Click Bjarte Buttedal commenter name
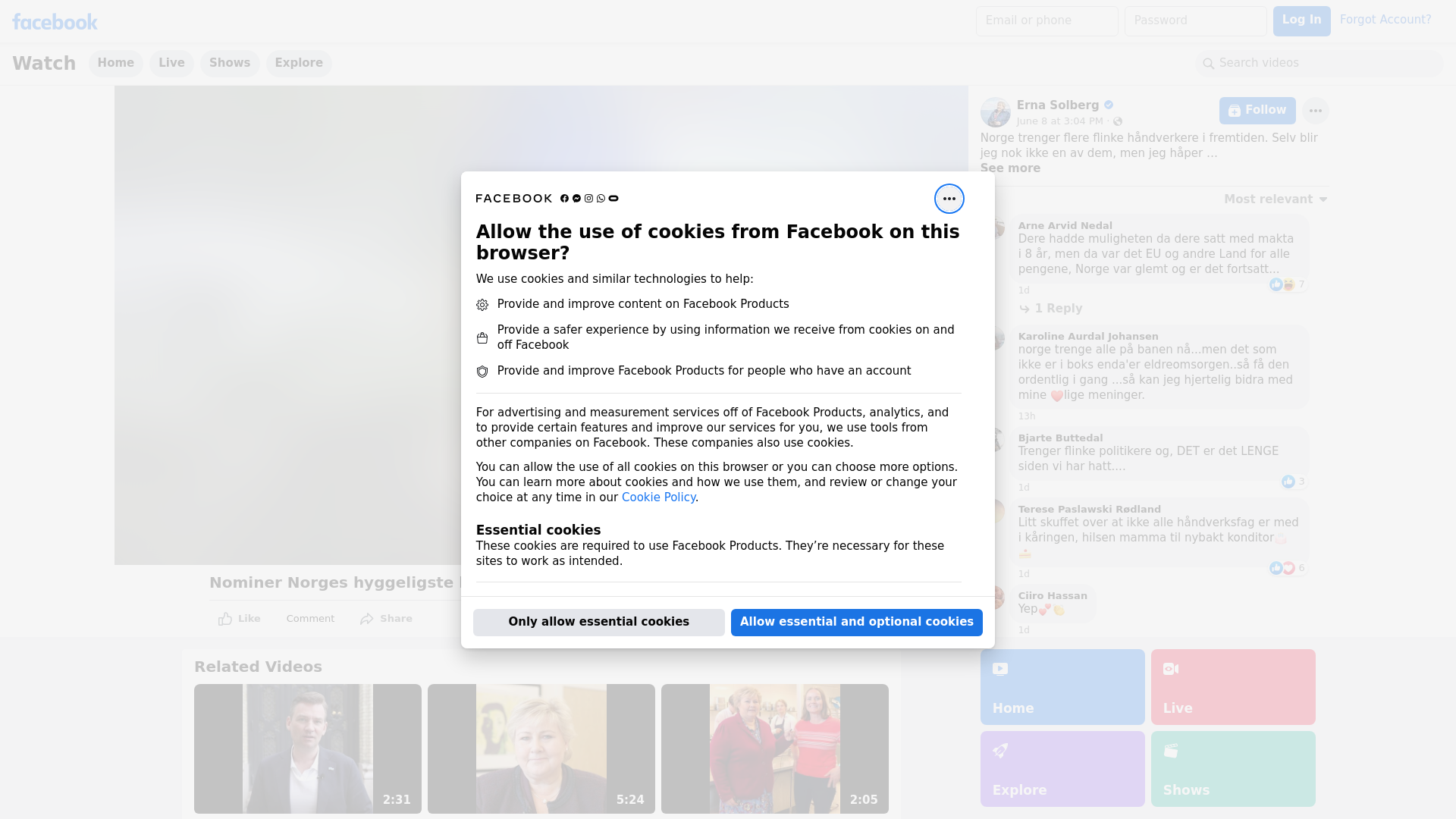 (1060, 438)
